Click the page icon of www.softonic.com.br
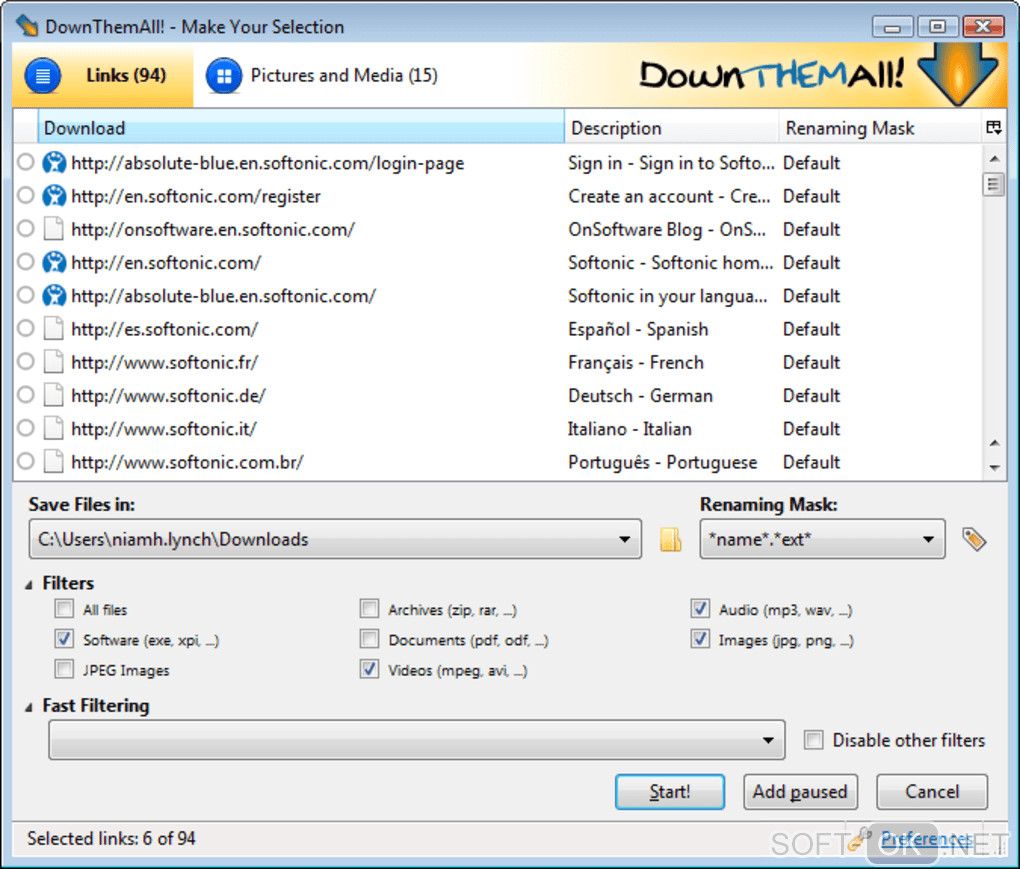The height and width of the screenshot is (869, 1020). click(53, 461)
